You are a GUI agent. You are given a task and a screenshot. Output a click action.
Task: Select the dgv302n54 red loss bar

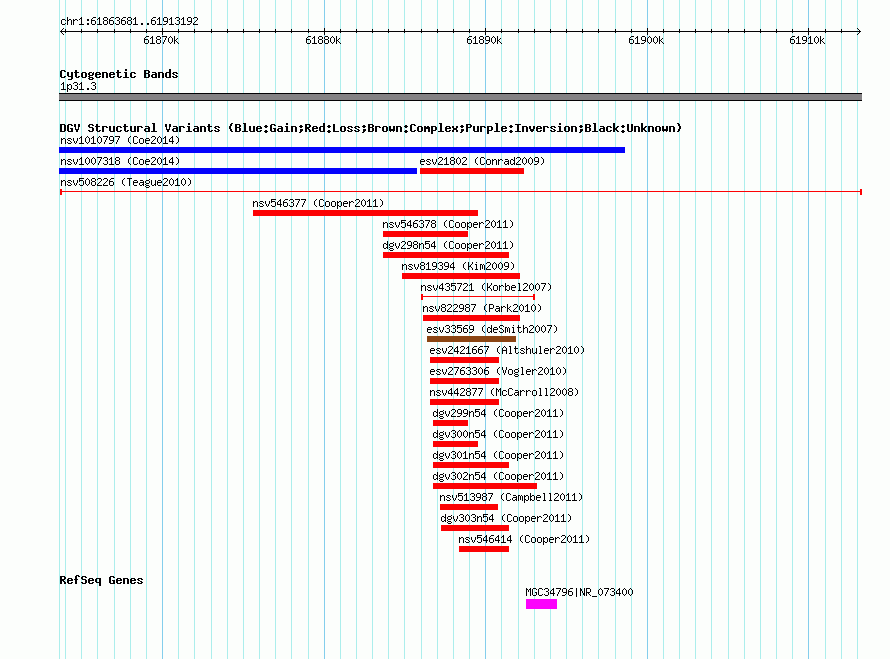(x=485, y=486)
